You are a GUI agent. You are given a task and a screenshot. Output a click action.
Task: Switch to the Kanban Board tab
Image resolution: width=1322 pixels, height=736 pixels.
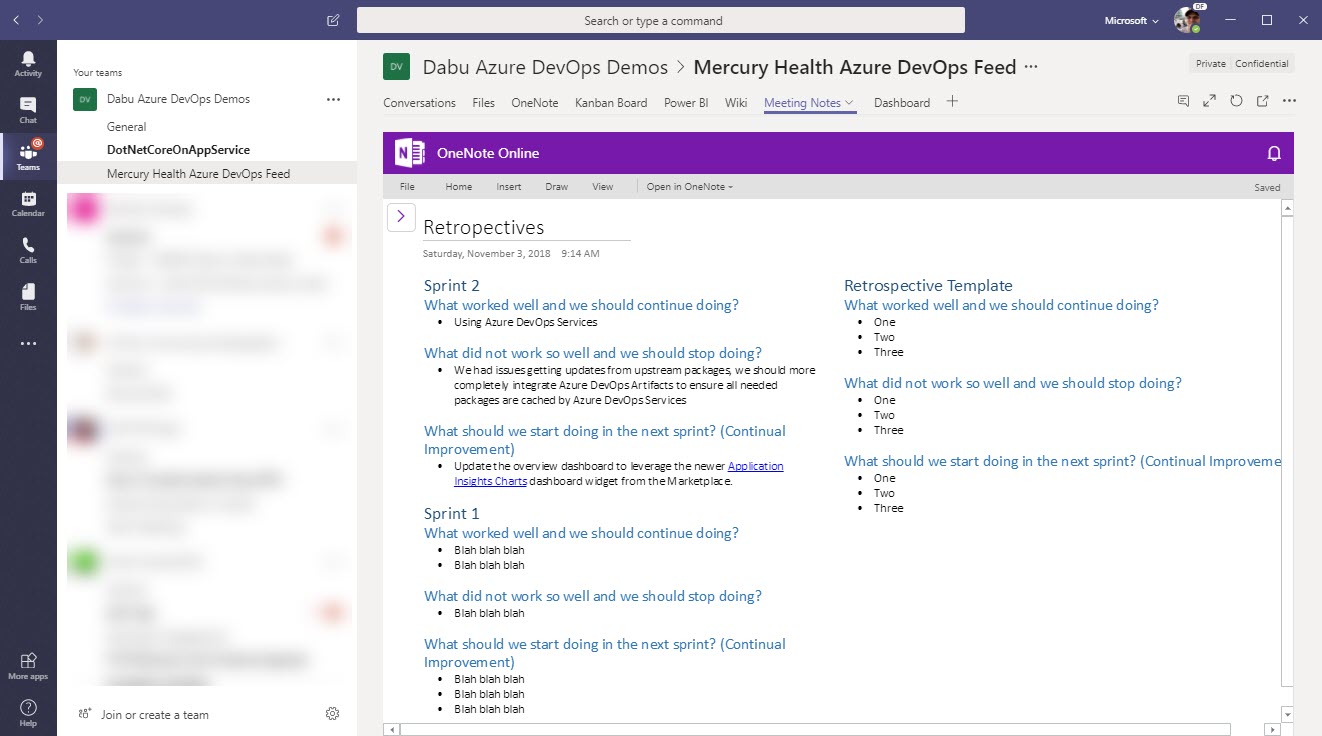[611, 102]
